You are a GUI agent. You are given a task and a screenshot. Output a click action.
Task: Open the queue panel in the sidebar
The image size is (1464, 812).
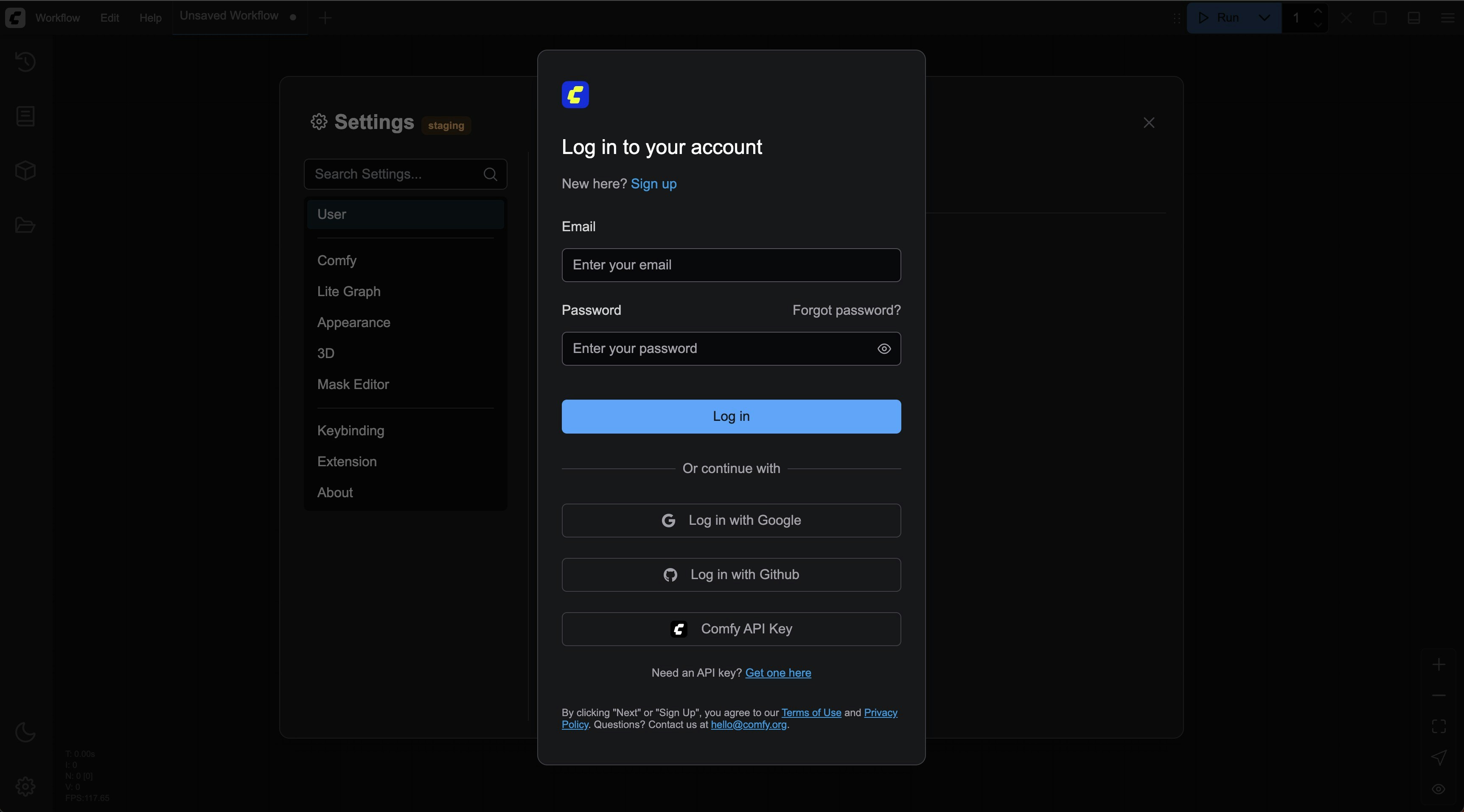[x=25, y=116]
